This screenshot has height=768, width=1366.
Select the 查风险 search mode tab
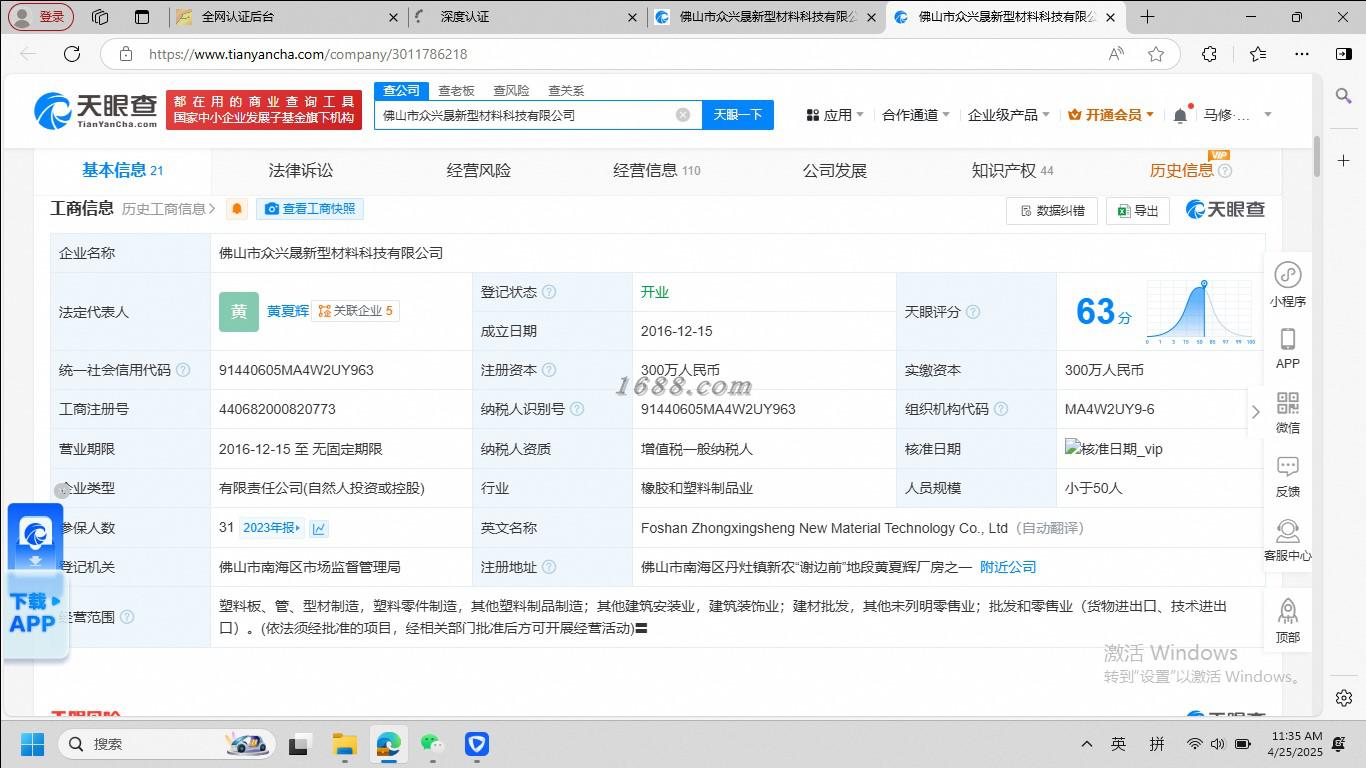point(511,91)
